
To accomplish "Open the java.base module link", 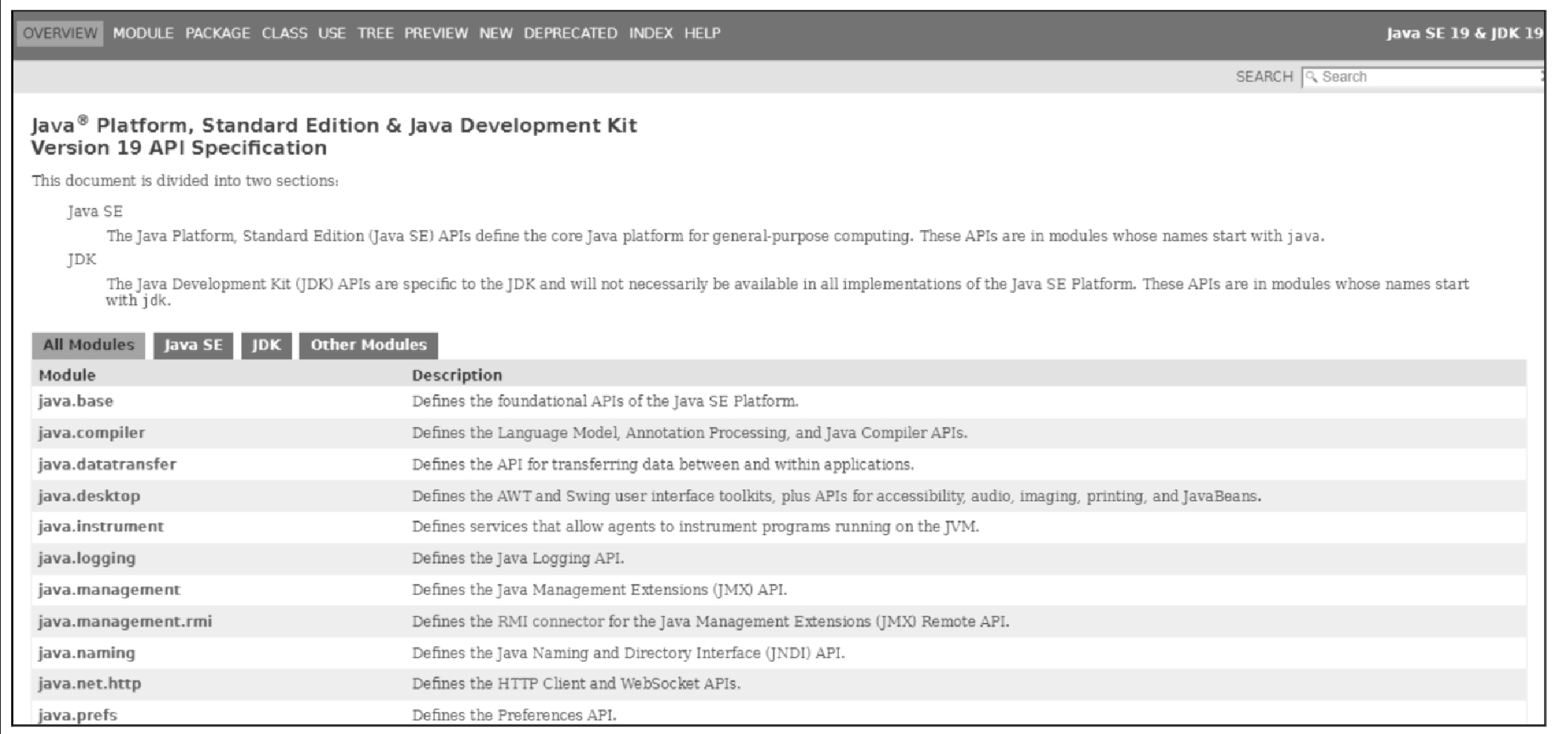I will [x=76, y=401].
